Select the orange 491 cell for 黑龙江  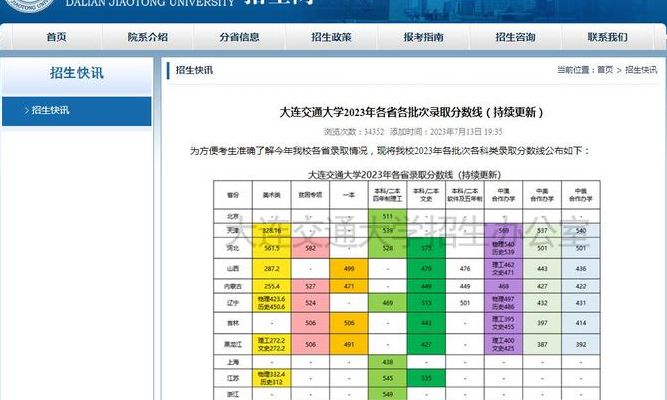349,344
